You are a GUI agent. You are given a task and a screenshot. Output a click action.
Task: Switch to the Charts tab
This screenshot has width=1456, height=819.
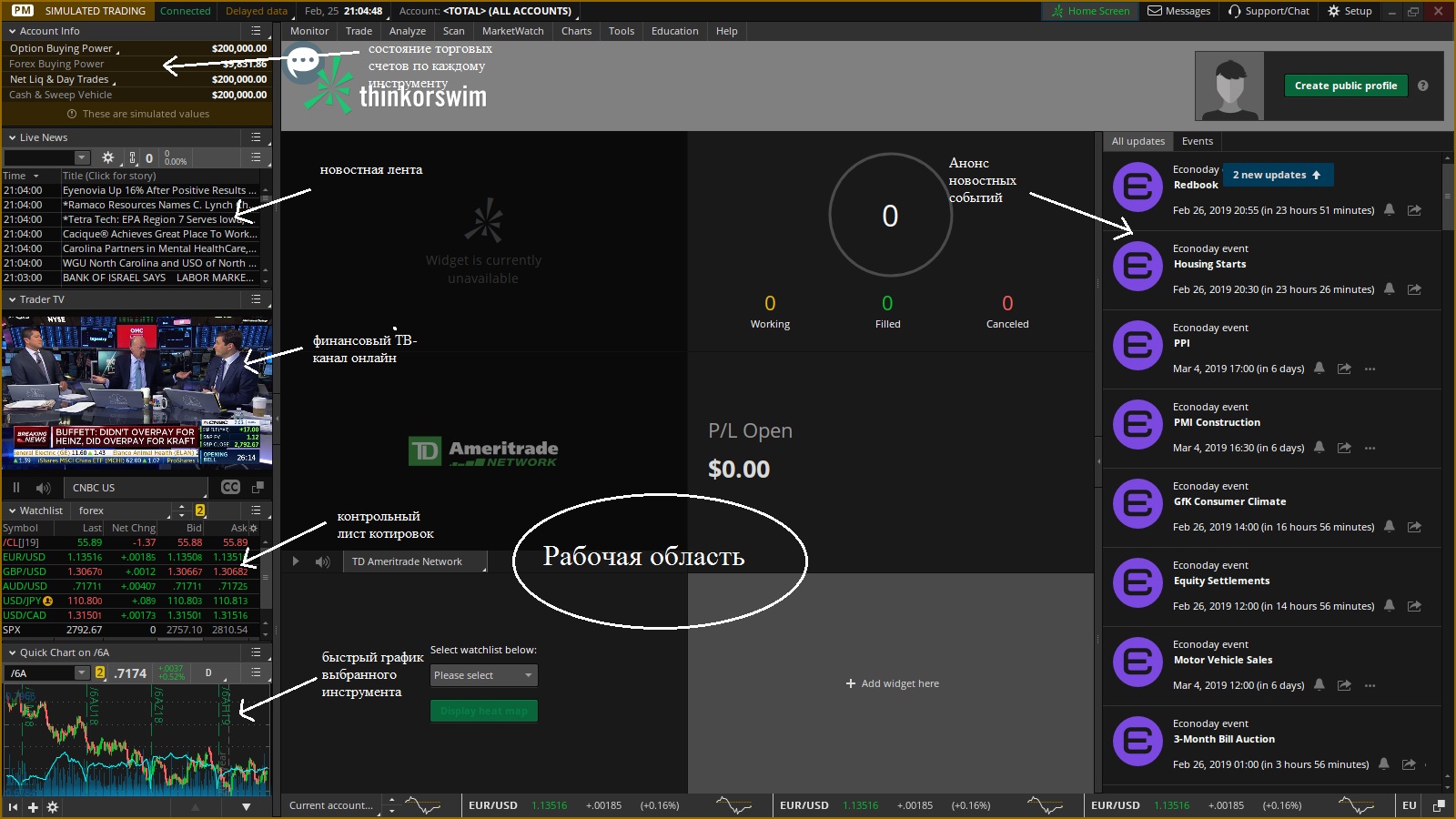[x=576, y=31]
